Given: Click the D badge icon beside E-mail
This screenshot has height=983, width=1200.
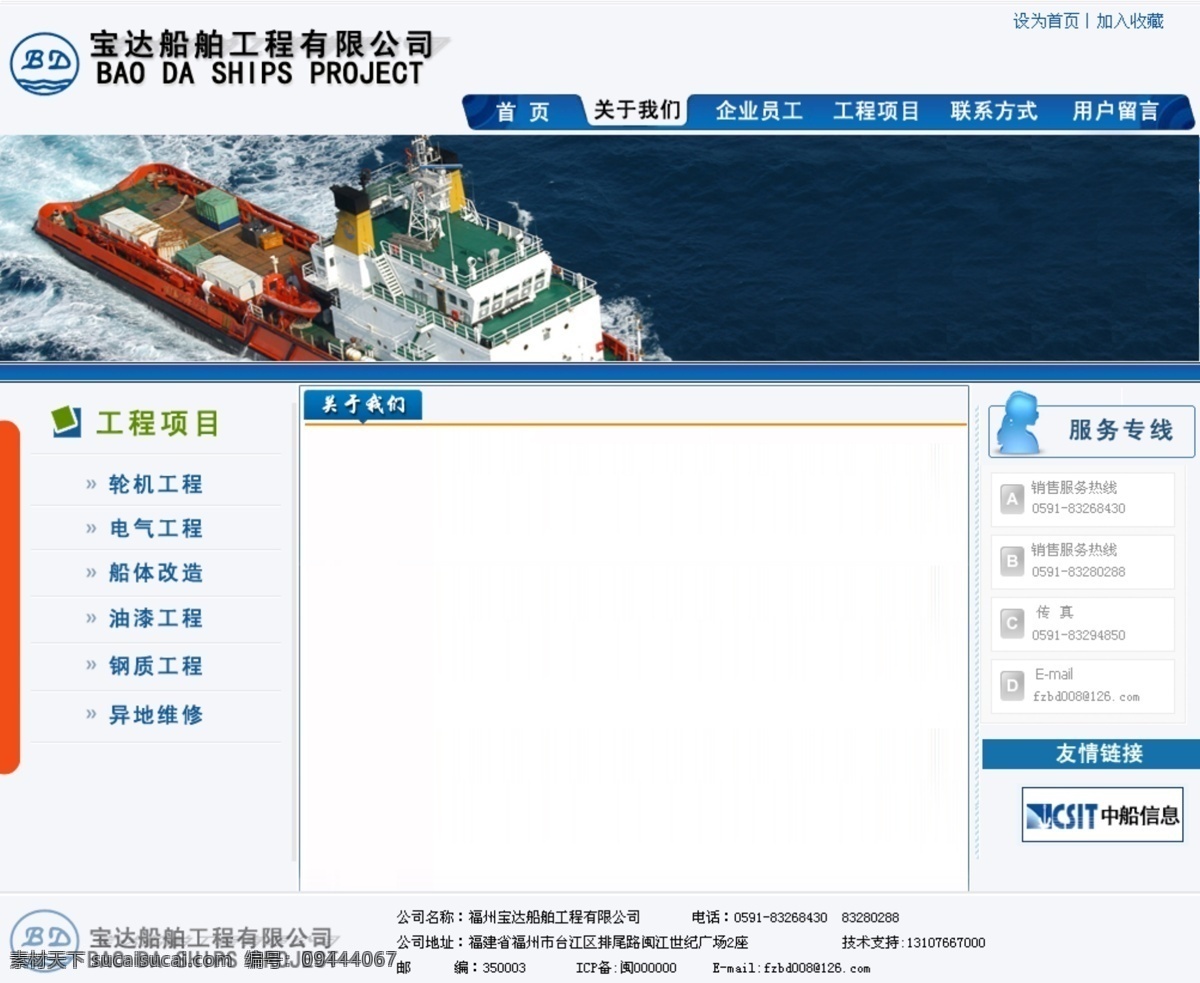Looking at the screenshot, I should click(1012, 686).
